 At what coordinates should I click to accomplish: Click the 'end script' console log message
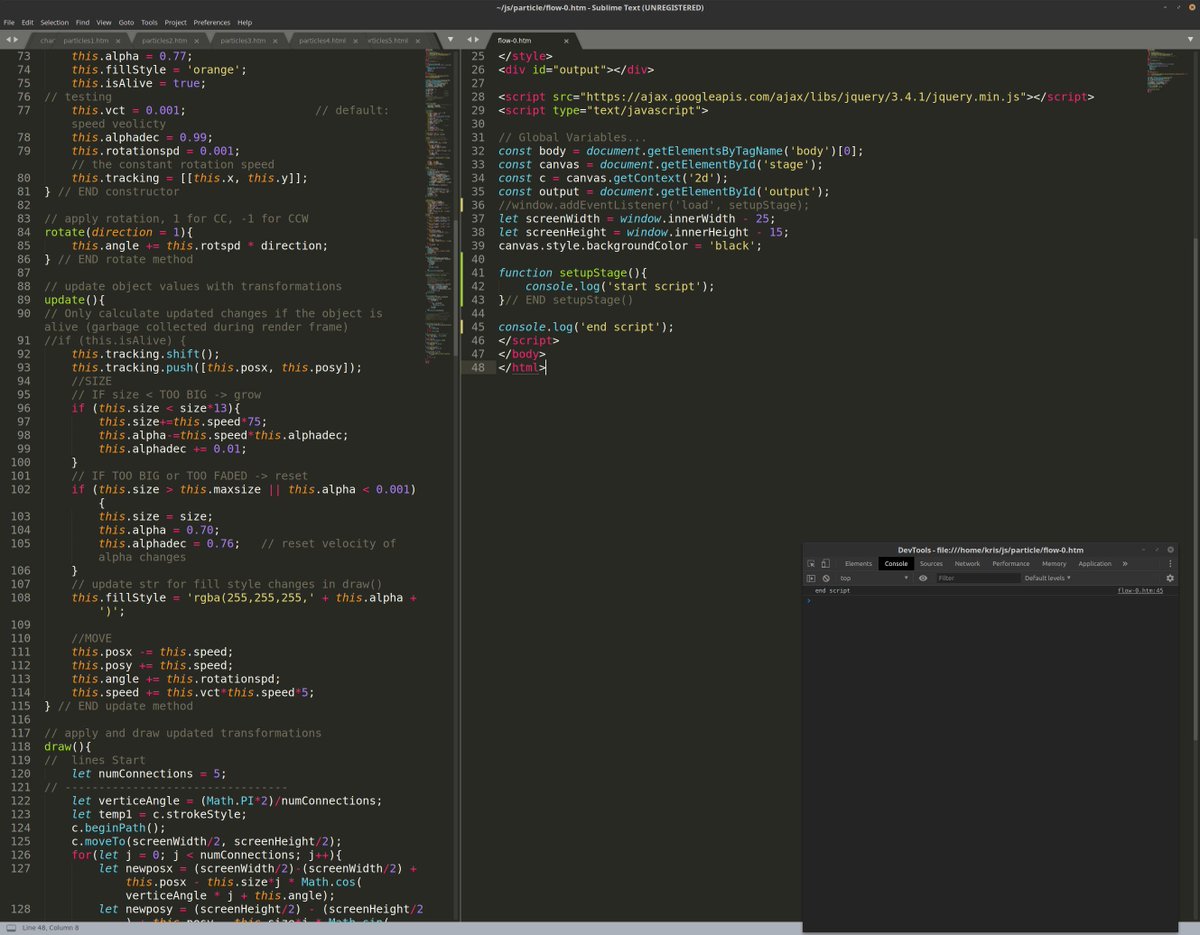point(832,591)
